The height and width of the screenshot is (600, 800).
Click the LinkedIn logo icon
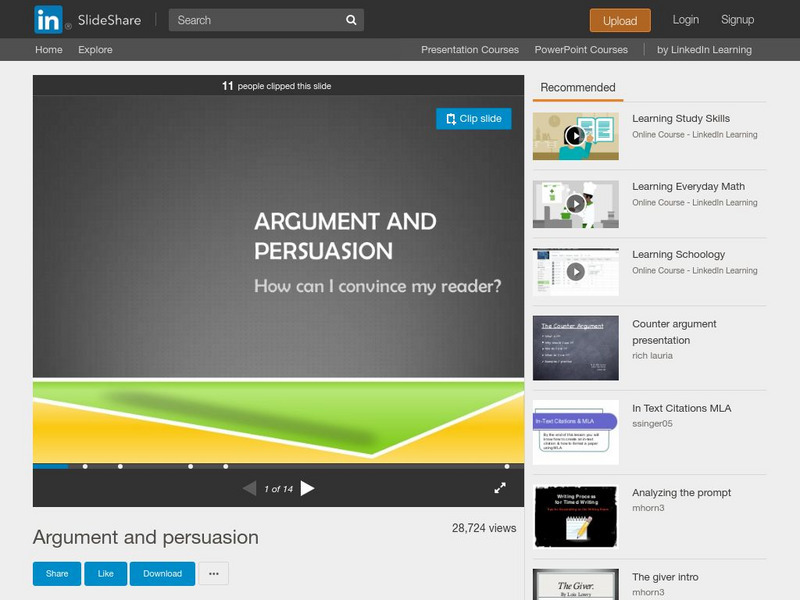(x=48, y=19)
